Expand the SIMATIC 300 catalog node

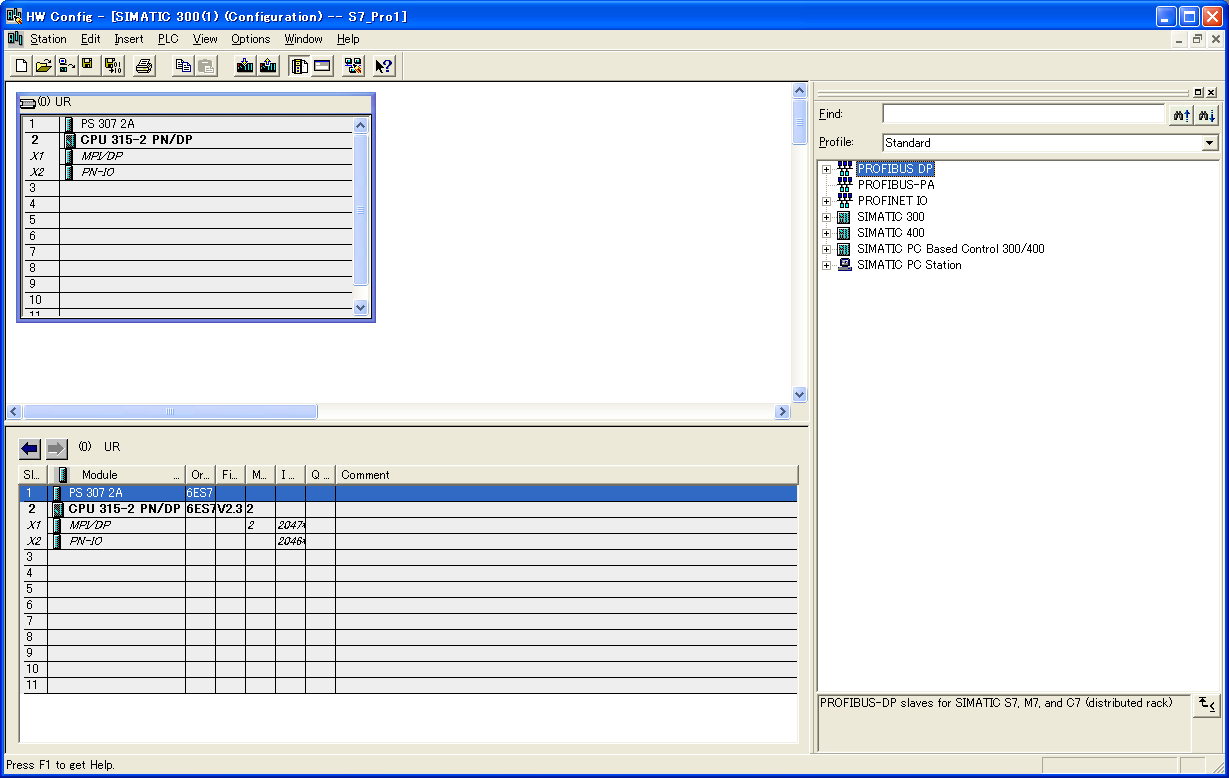pyautogui.click(x=827, y=217)
